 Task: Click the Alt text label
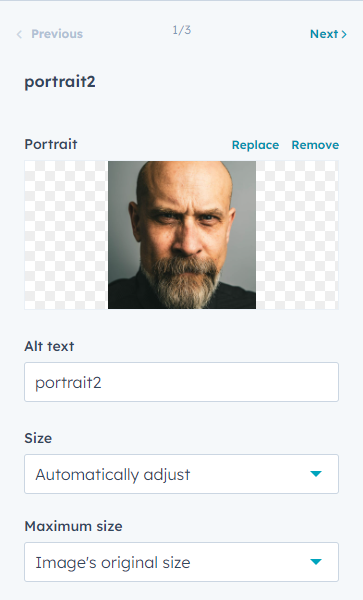[49, 346]
